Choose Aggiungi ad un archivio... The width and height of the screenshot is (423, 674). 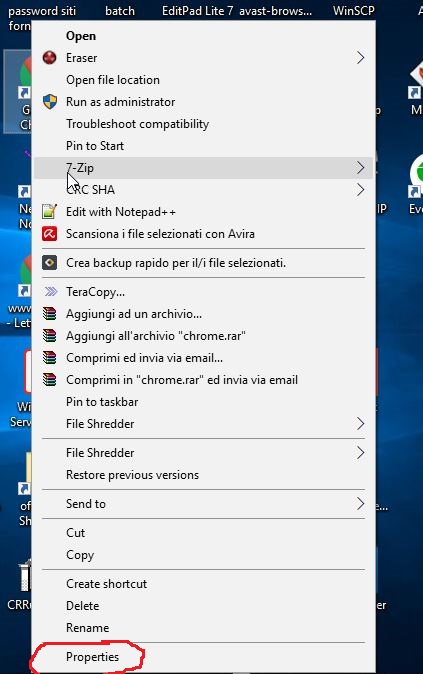pos(134,314)
